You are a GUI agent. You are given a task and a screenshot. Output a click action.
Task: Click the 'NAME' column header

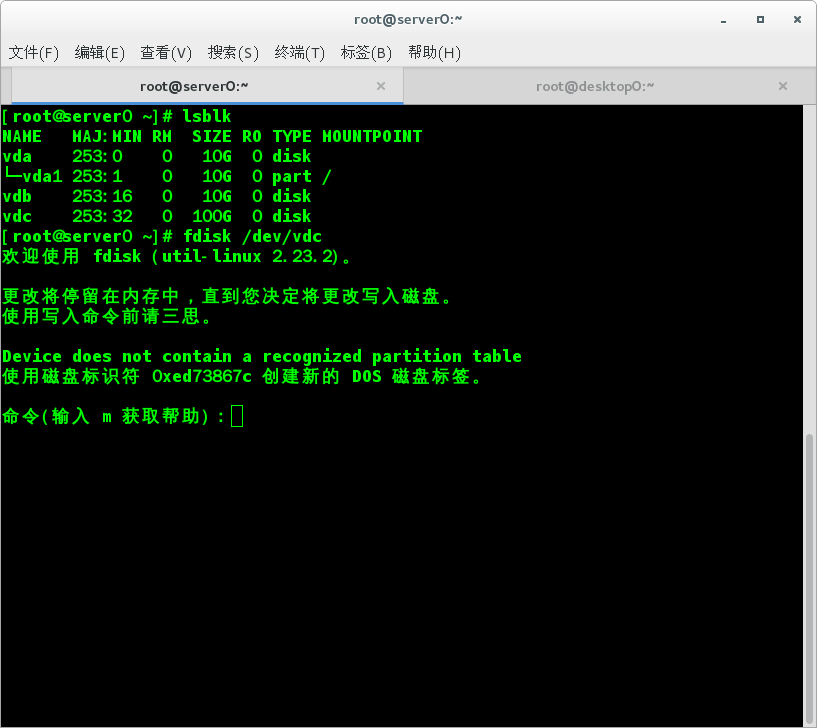[x=22, y=137]
